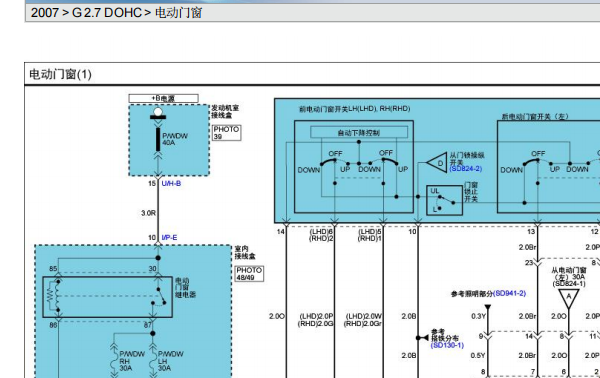Click the (LHD)5 (RHD)1 pin label
This screenshot has height=378, width=600.
click(x=369, y=235)
